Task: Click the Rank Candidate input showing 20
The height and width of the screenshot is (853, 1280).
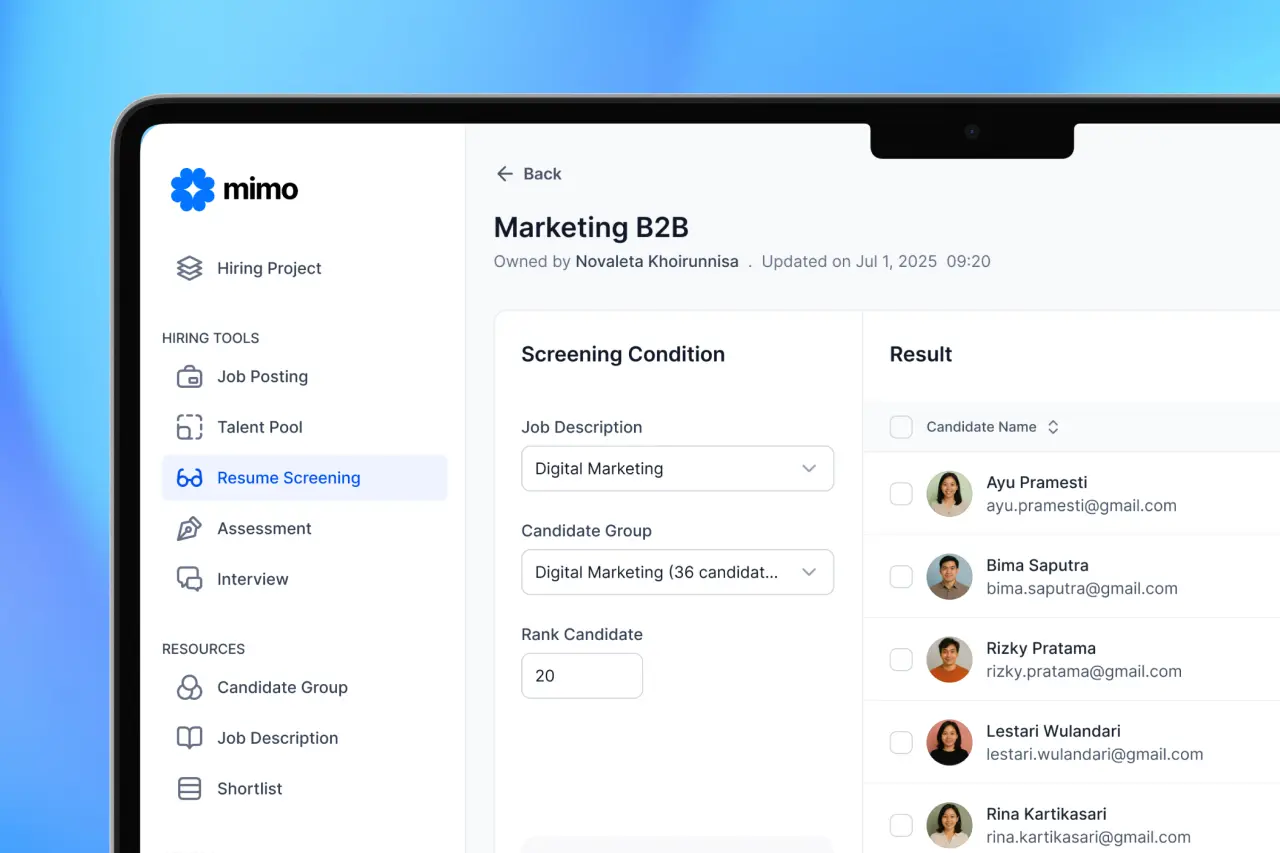Action: point(582,676)
